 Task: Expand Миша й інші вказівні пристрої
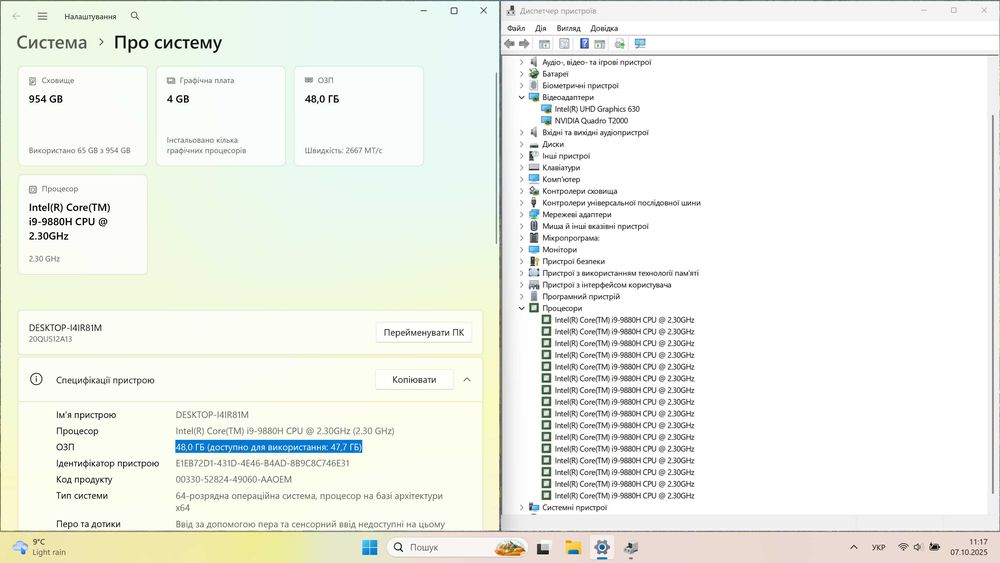click(522, 226)
